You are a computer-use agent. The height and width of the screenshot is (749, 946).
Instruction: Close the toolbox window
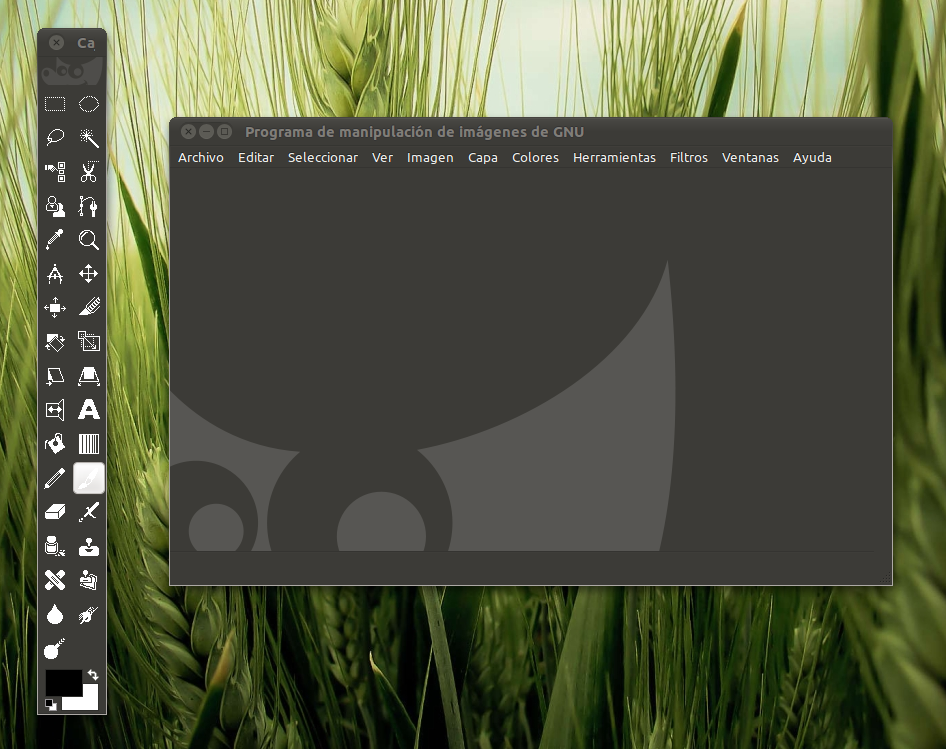[56, 42]
